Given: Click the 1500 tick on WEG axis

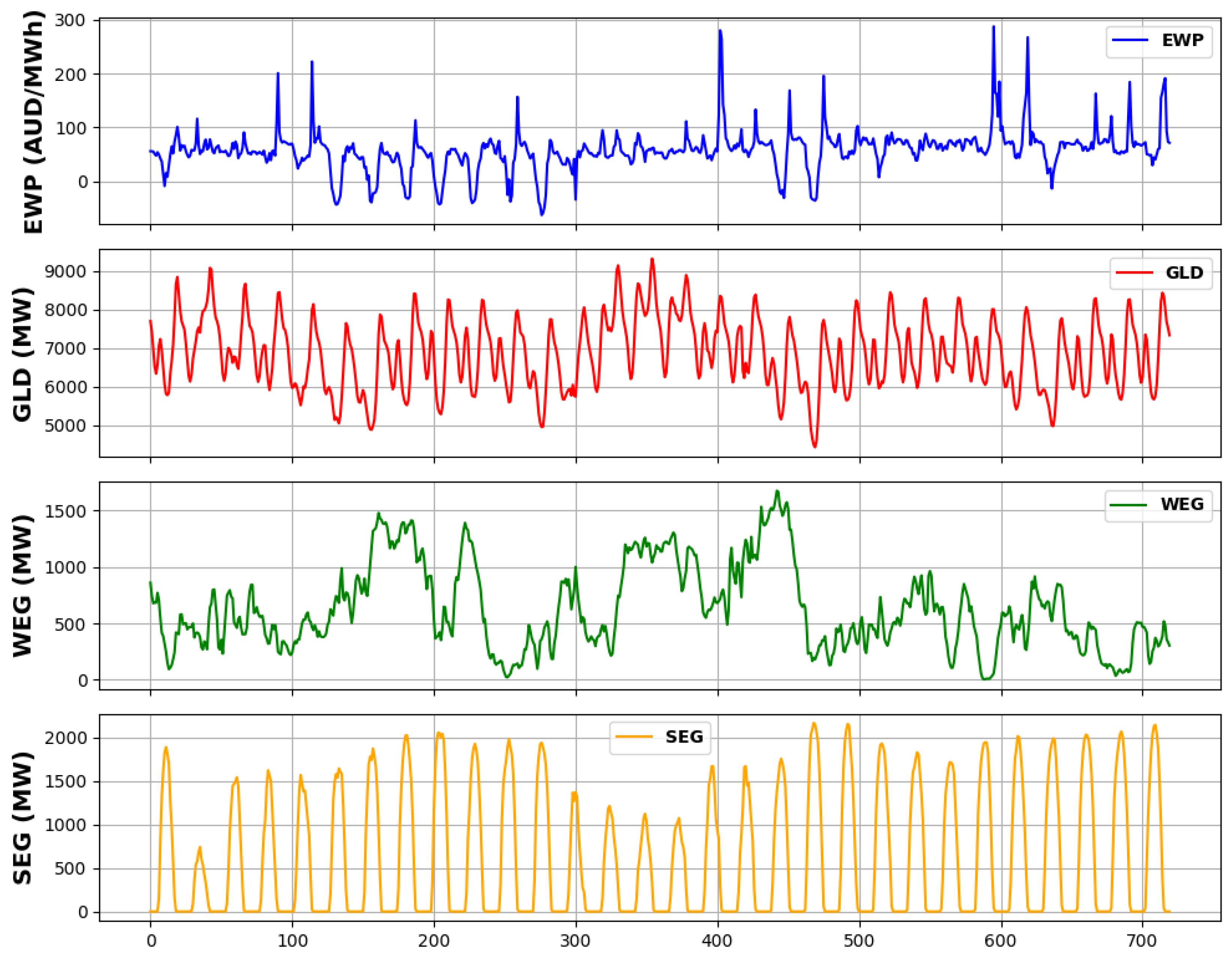Looking at the screenshot, I should 65,511.
